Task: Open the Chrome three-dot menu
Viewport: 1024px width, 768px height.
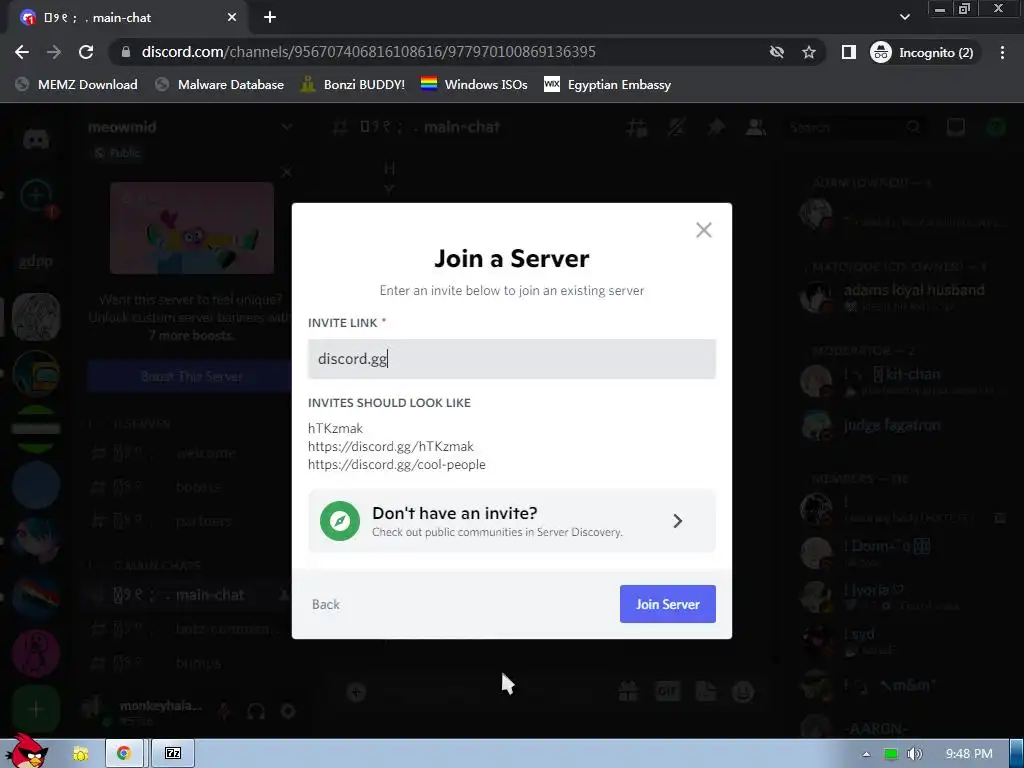Action: [x=1002, y=52]
